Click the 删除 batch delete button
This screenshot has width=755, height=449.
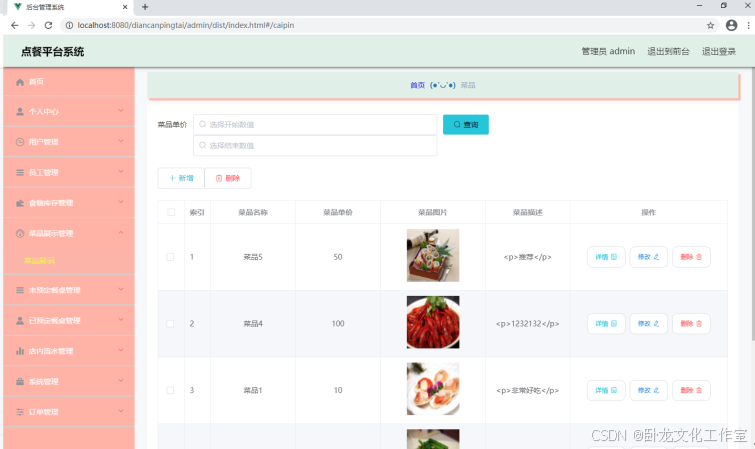(x=228, y=178)
